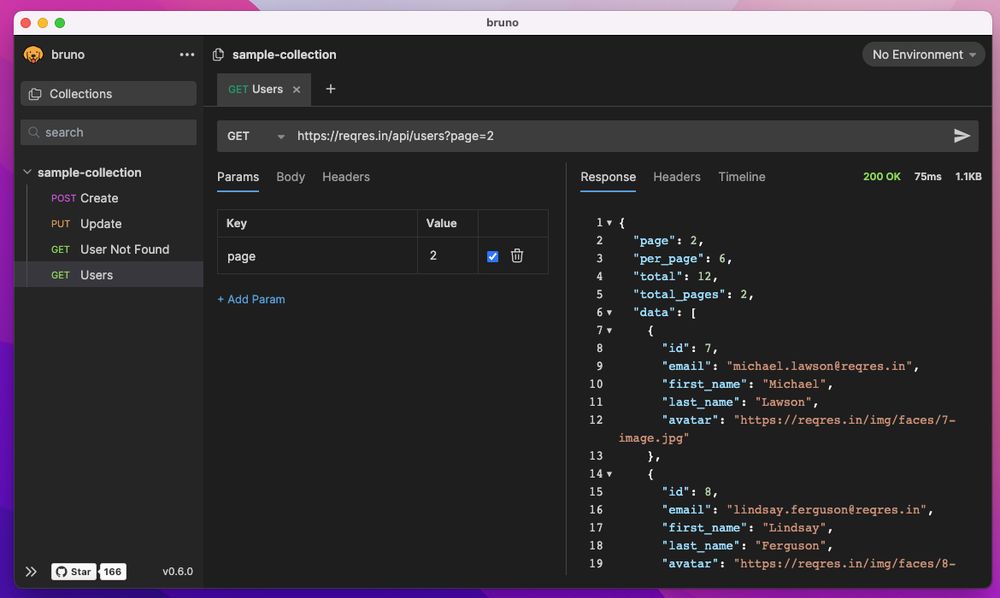Viewport: 1000px width, 598px height.
Task: Open the GET User Not Found request
Action: pyautogui.click(x=109, y=249)
